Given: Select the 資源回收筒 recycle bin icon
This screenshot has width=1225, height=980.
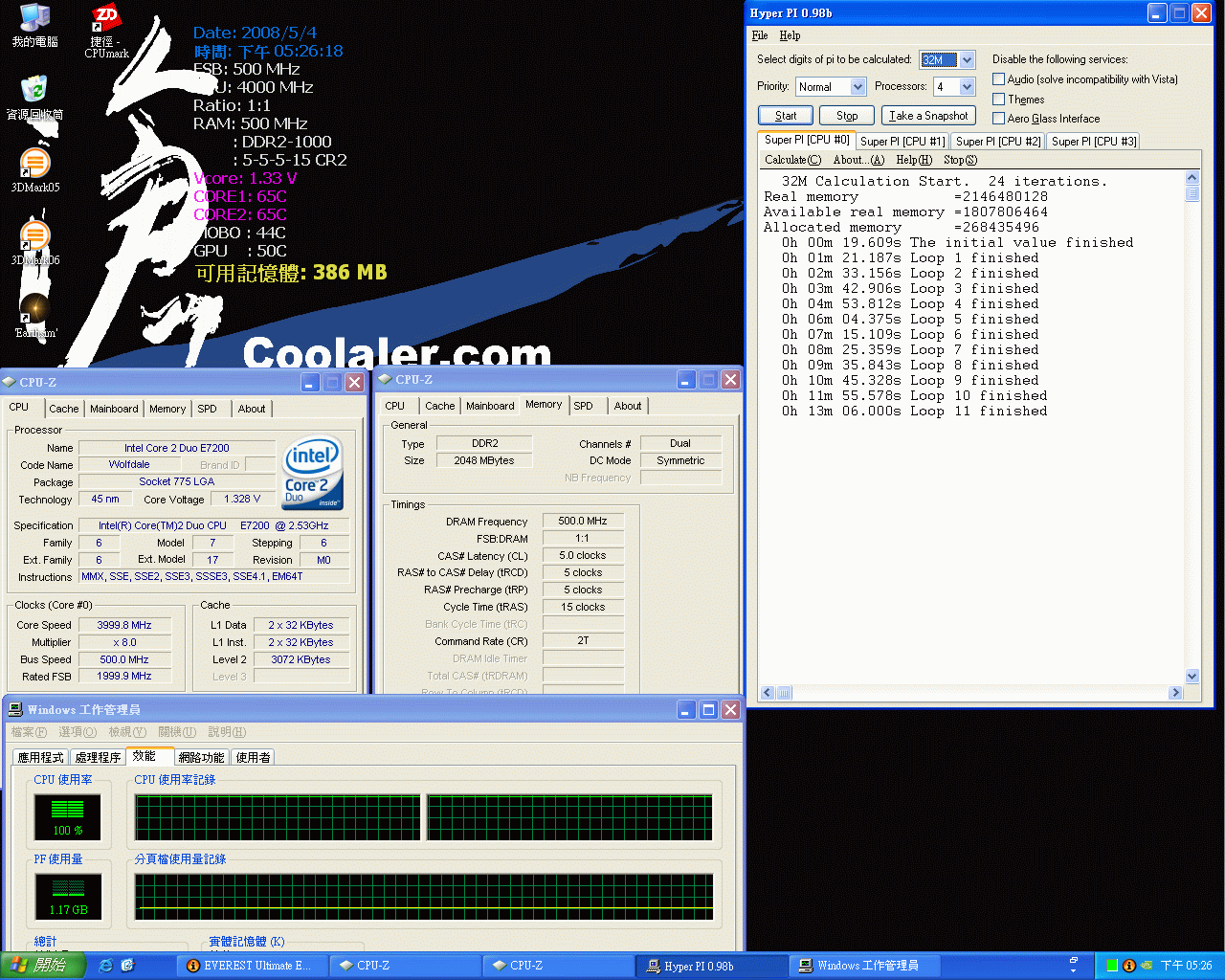Looking at the screenshot, I should point(34,99).
